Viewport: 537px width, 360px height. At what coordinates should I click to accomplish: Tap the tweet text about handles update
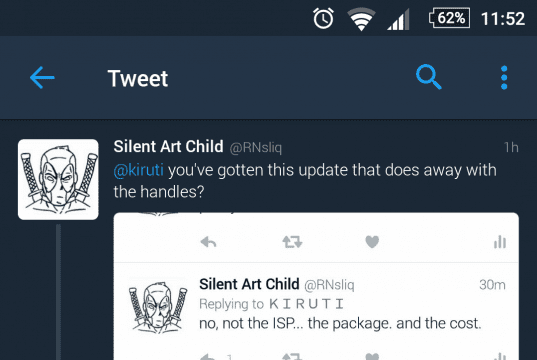click(305, 181)
